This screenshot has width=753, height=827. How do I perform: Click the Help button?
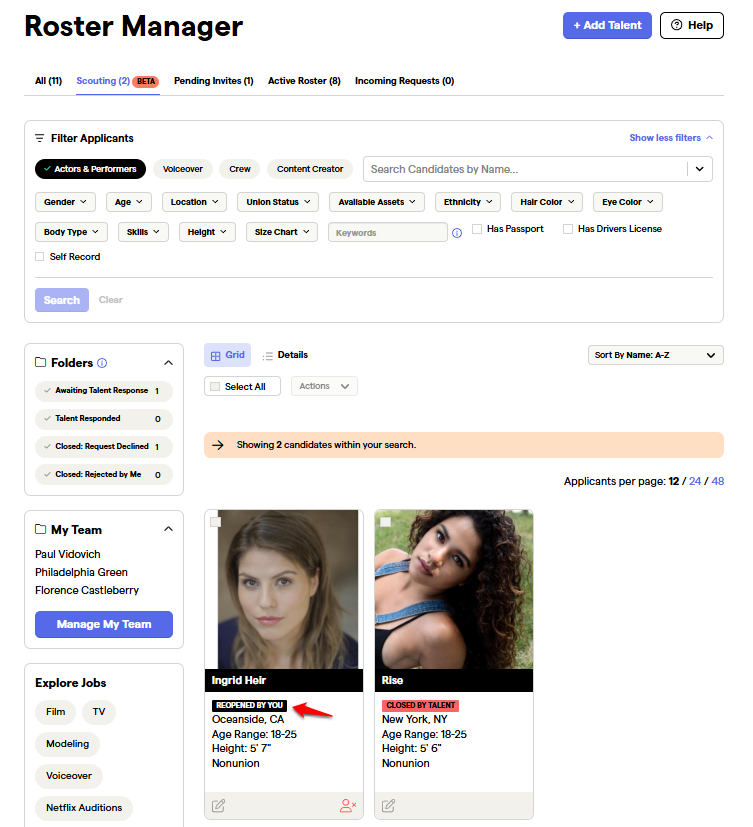[x=692, y=25]
